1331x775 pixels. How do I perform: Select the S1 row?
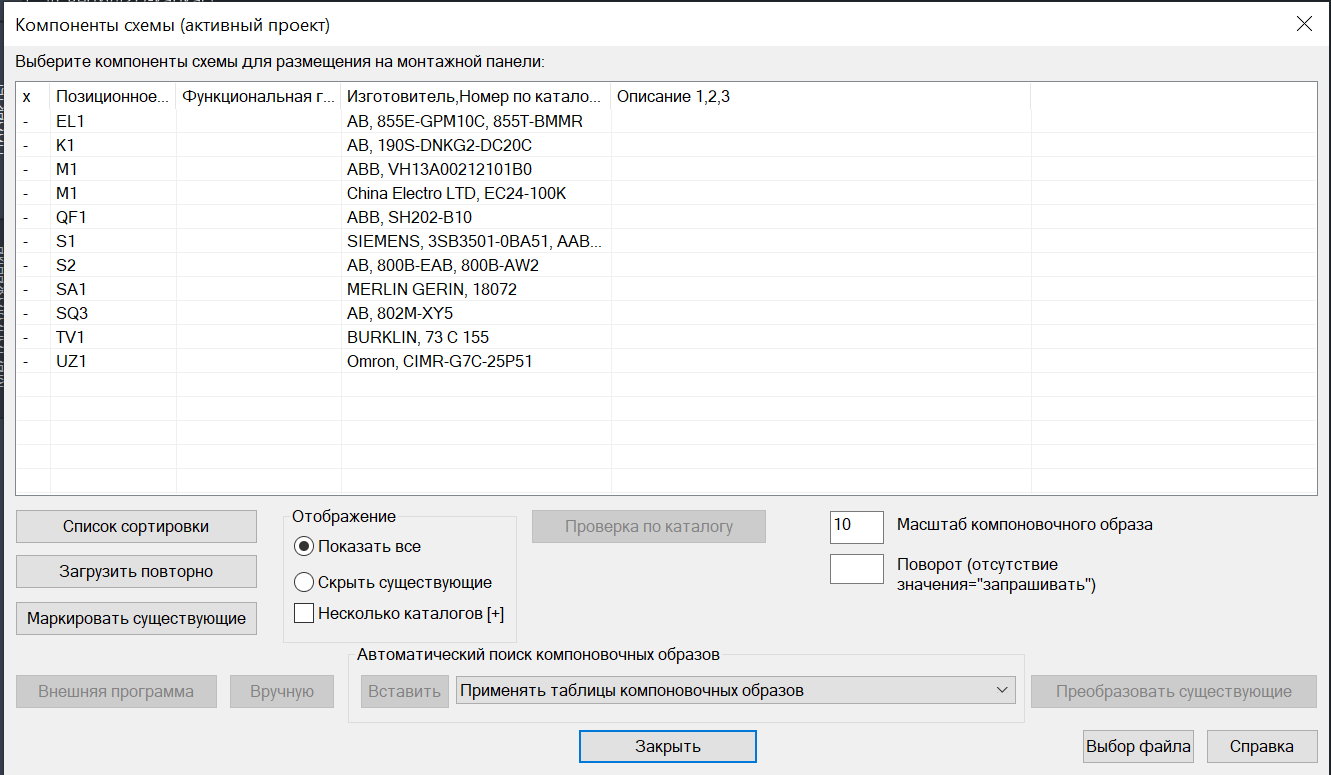point(666,241)
